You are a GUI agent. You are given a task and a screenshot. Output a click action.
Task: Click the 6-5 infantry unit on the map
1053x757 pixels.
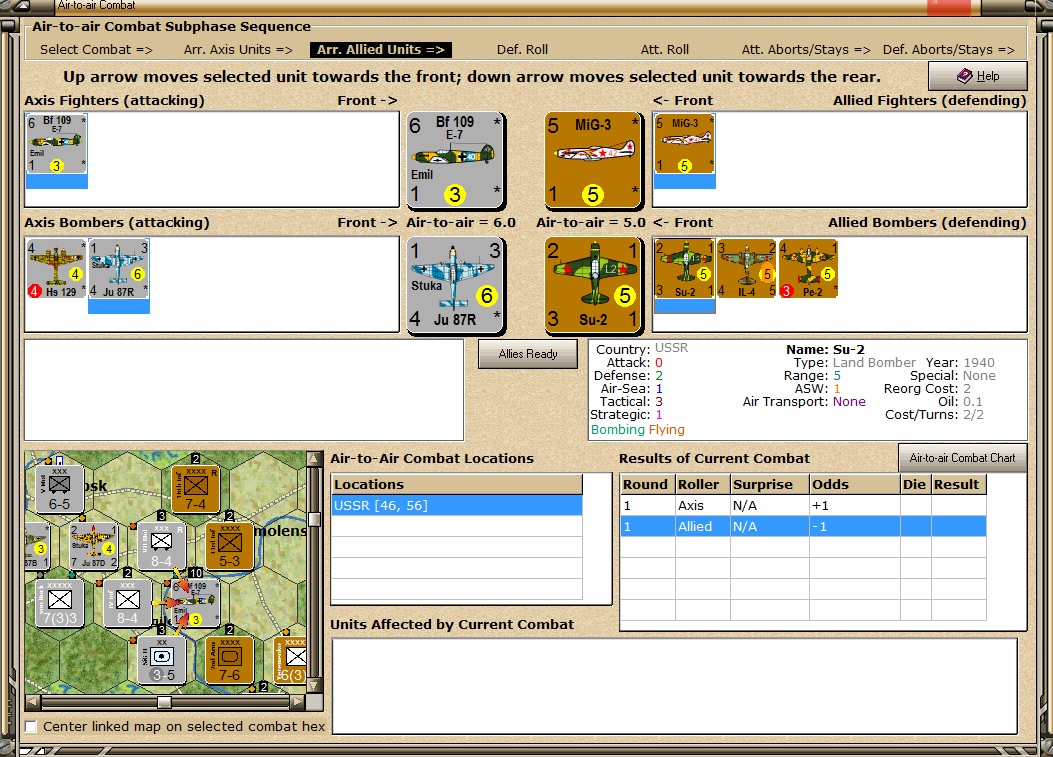[x=59, y=490]
